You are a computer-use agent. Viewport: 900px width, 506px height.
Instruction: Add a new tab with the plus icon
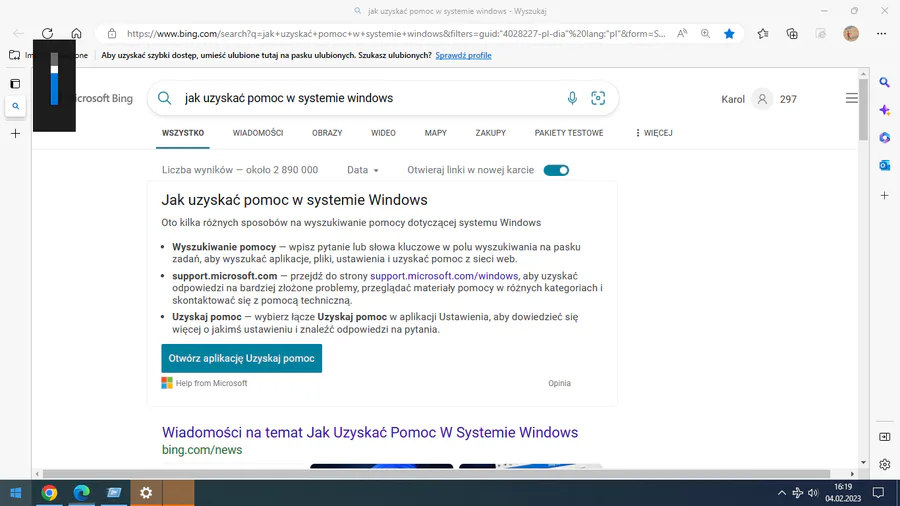coord(15,134)
